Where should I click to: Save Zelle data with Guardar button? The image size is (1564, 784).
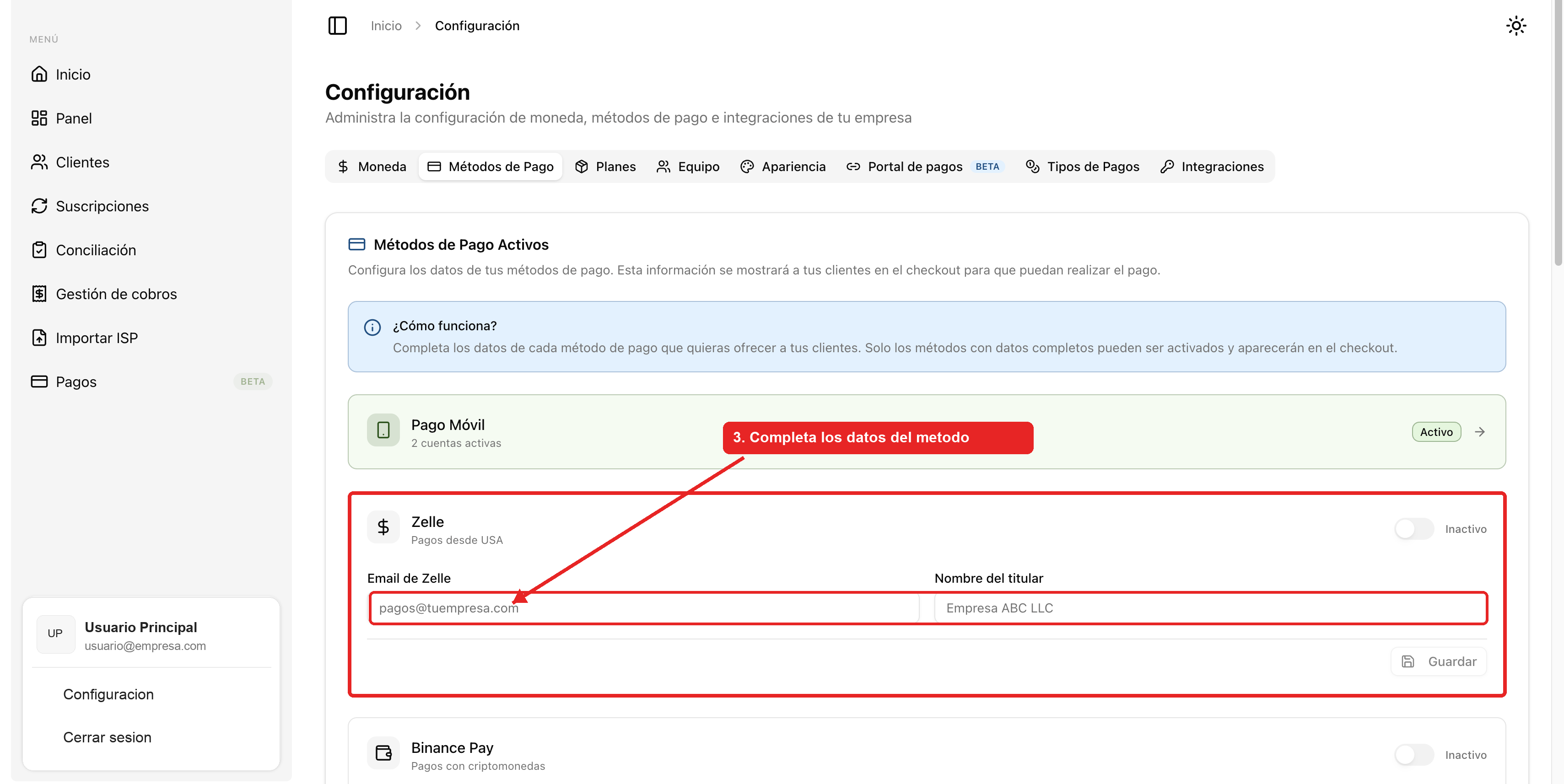coord(1438,661)
